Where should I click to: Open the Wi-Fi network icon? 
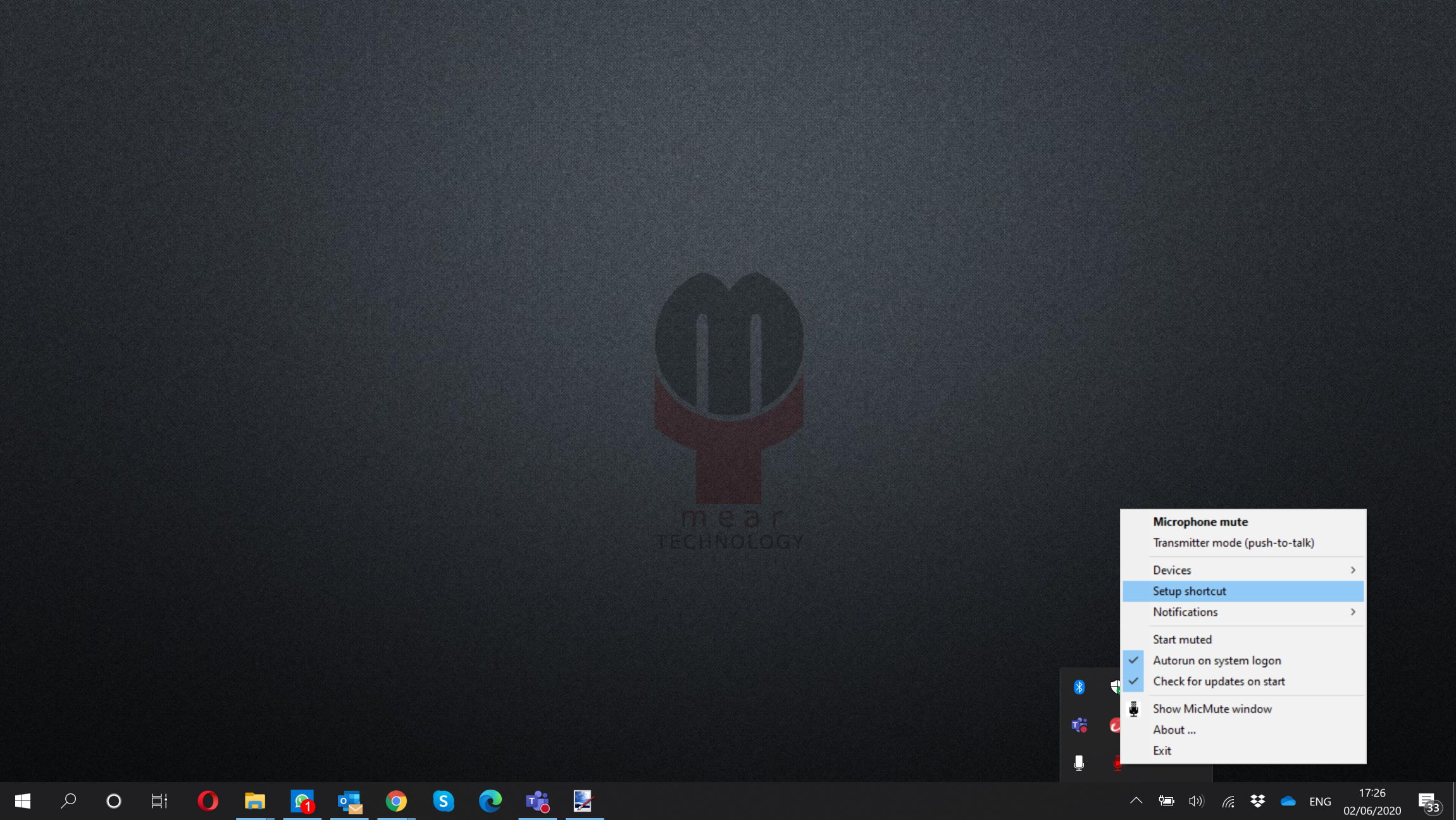coord(1228,802)
